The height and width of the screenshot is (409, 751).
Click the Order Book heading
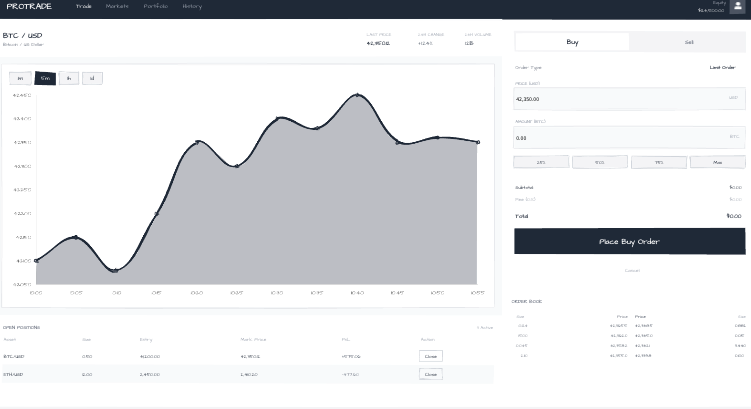tap(527, 302)
